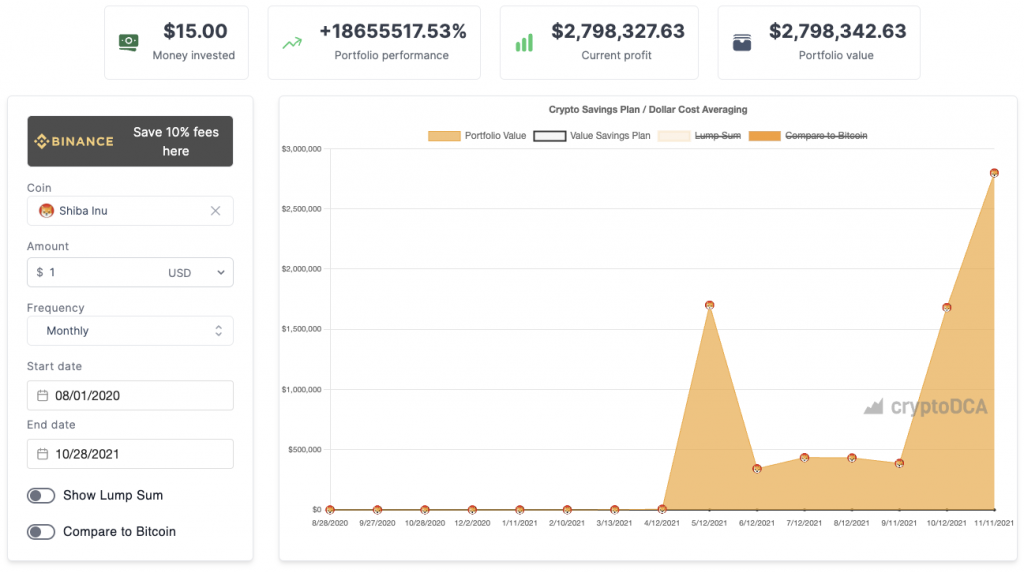Toggle the Lump Sum legend swatch

click(674, 136)
